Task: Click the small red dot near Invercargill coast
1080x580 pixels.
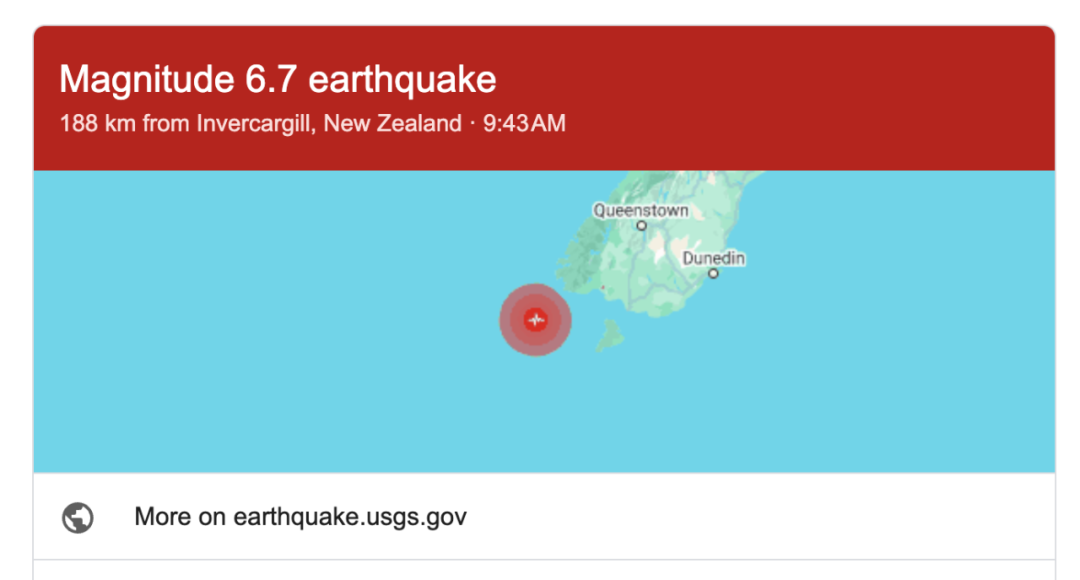Action: point(603,287)
